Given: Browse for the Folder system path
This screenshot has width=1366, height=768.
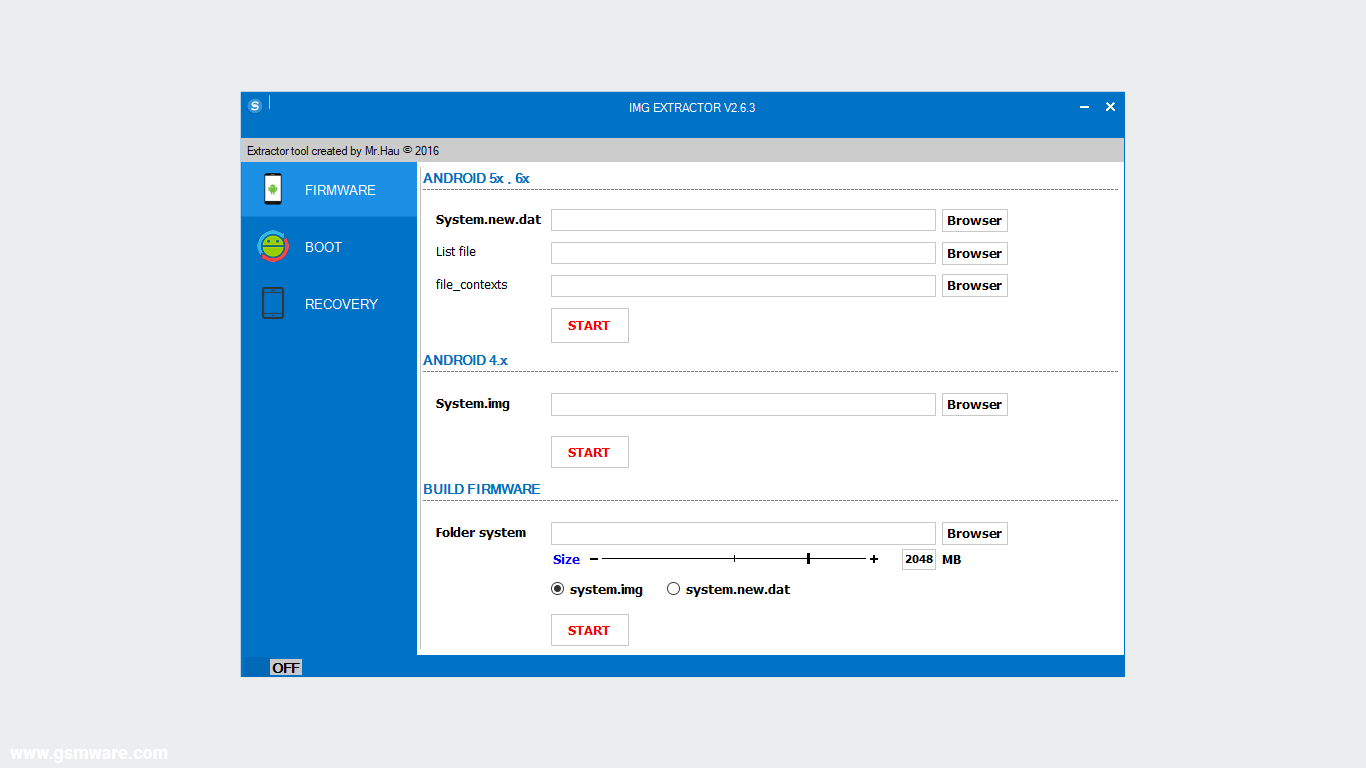Looking at the screenshot, I should [x=973, y=532].
